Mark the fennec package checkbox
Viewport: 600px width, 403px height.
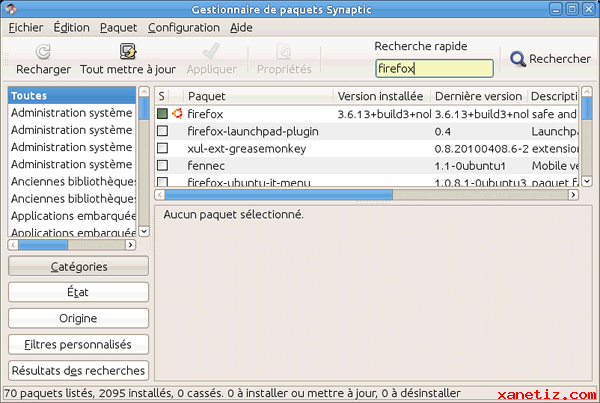pos(162,165)
